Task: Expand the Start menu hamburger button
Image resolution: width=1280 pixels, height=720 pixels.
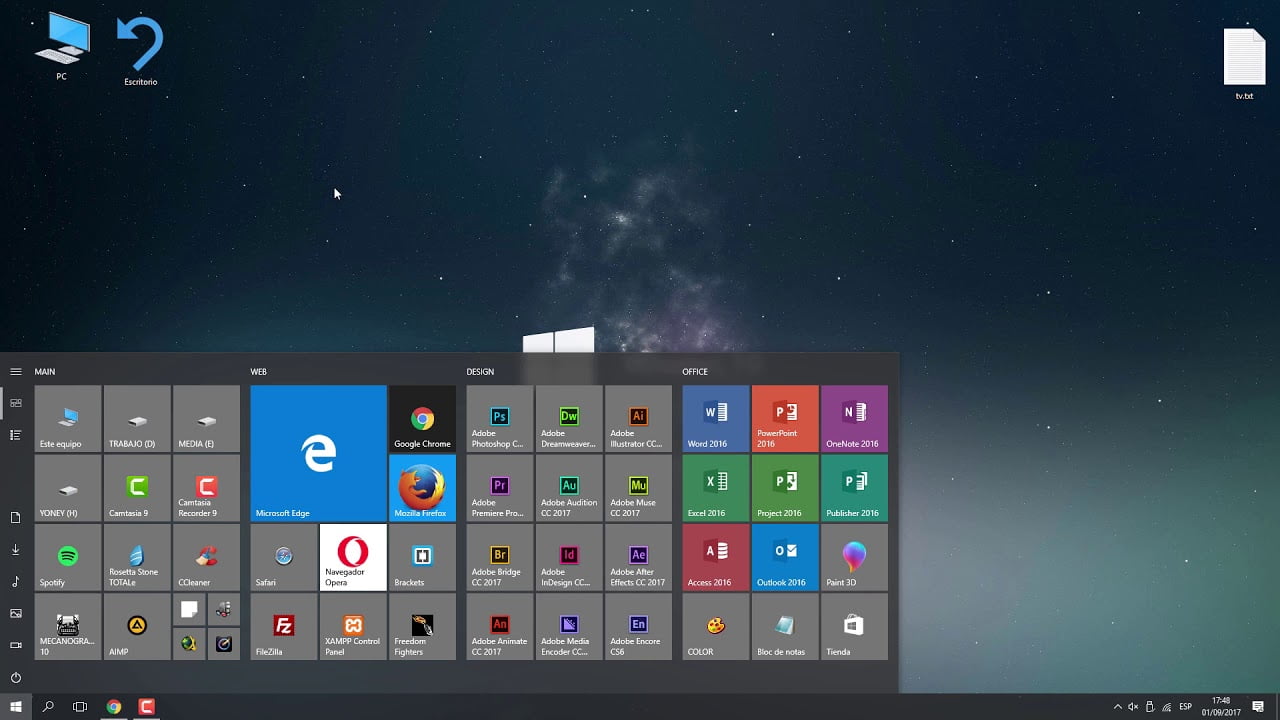Action: pos(16,371)
